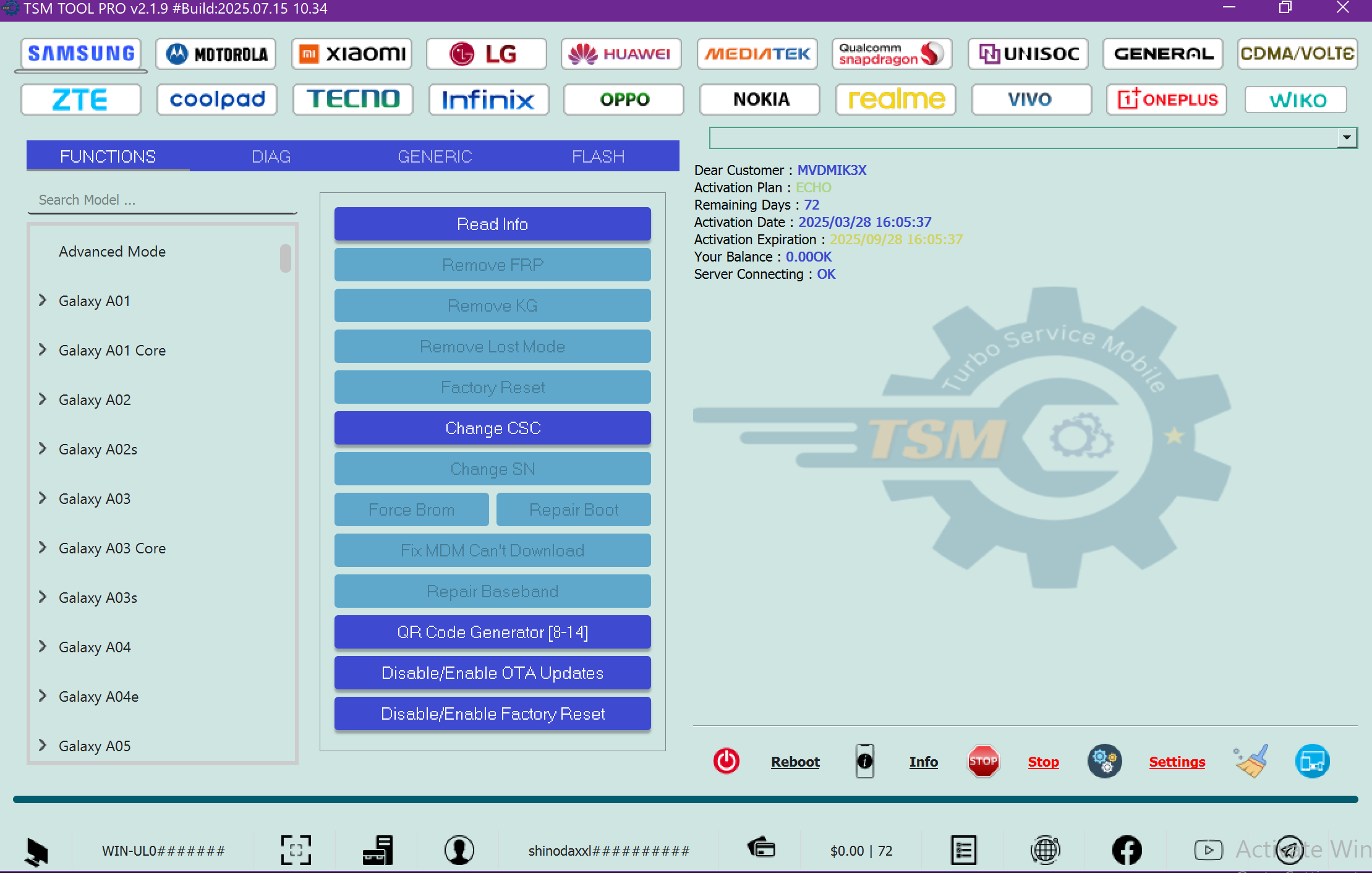Click the red Settings link
Screen dimensions: 1372x873
pyautogui.click(x=1177, y=762)
